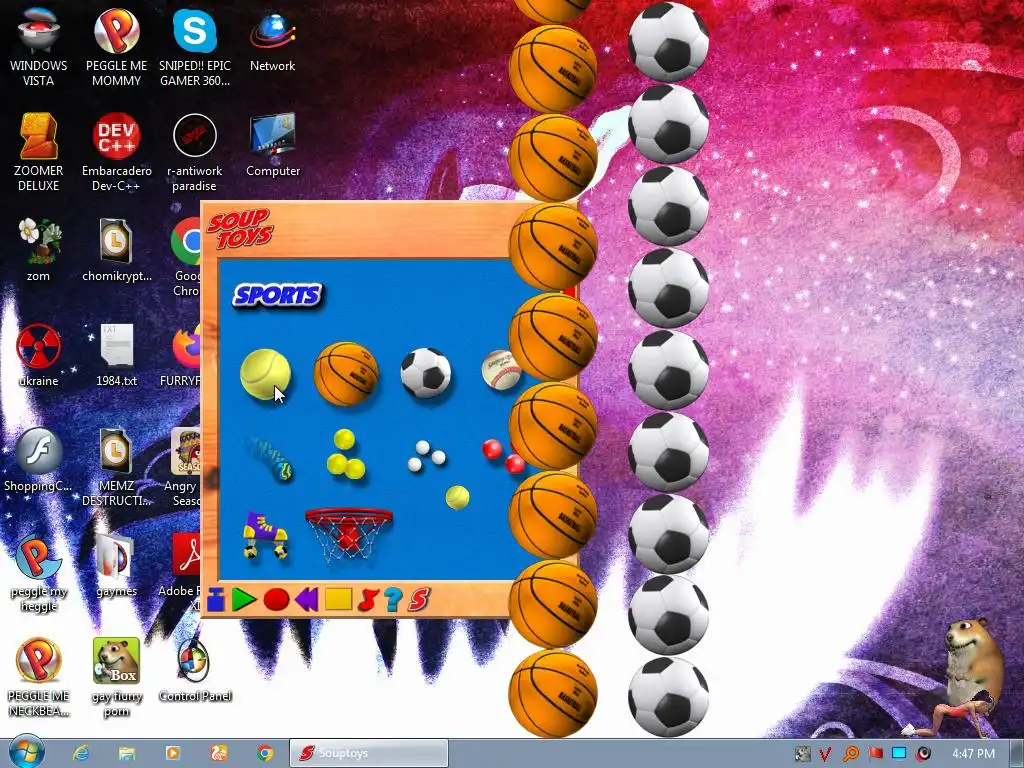Select the ZOOMER DELUXE desktop icon
Image resolution: width=1024 pixels, height=768 pixels.
pos(39,153)
